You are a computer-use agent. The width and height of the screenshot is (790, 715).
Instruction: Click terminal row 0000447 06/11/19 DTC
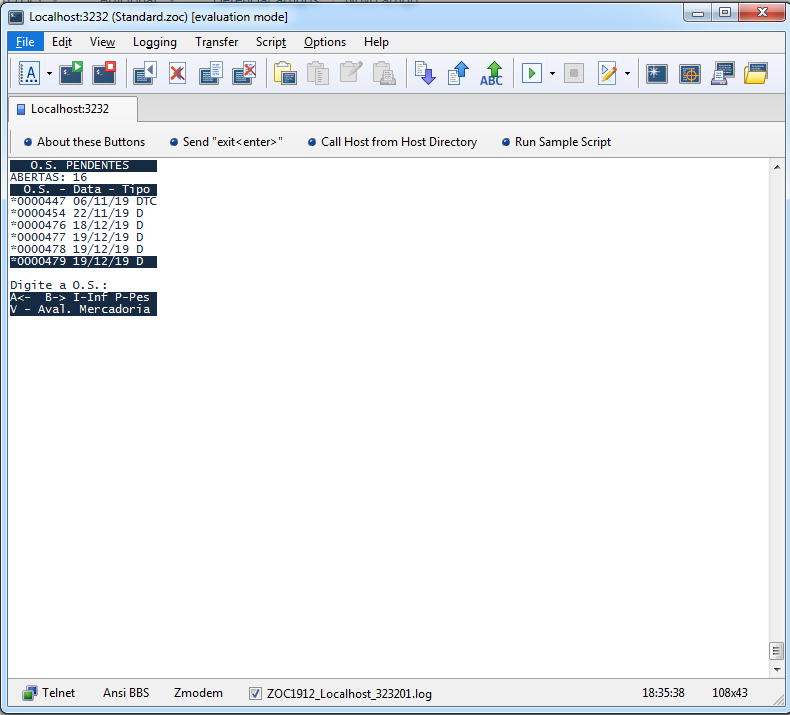click(x=84, y=202)
